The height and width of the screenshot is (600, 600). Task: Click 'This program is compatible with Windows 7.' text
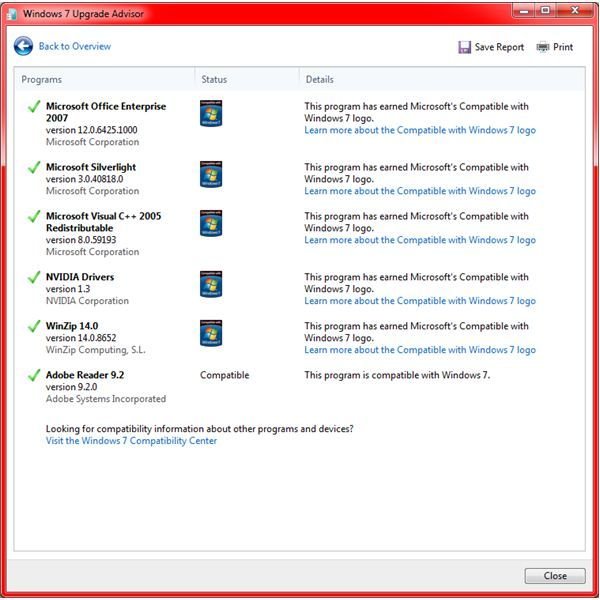(397, 375)
